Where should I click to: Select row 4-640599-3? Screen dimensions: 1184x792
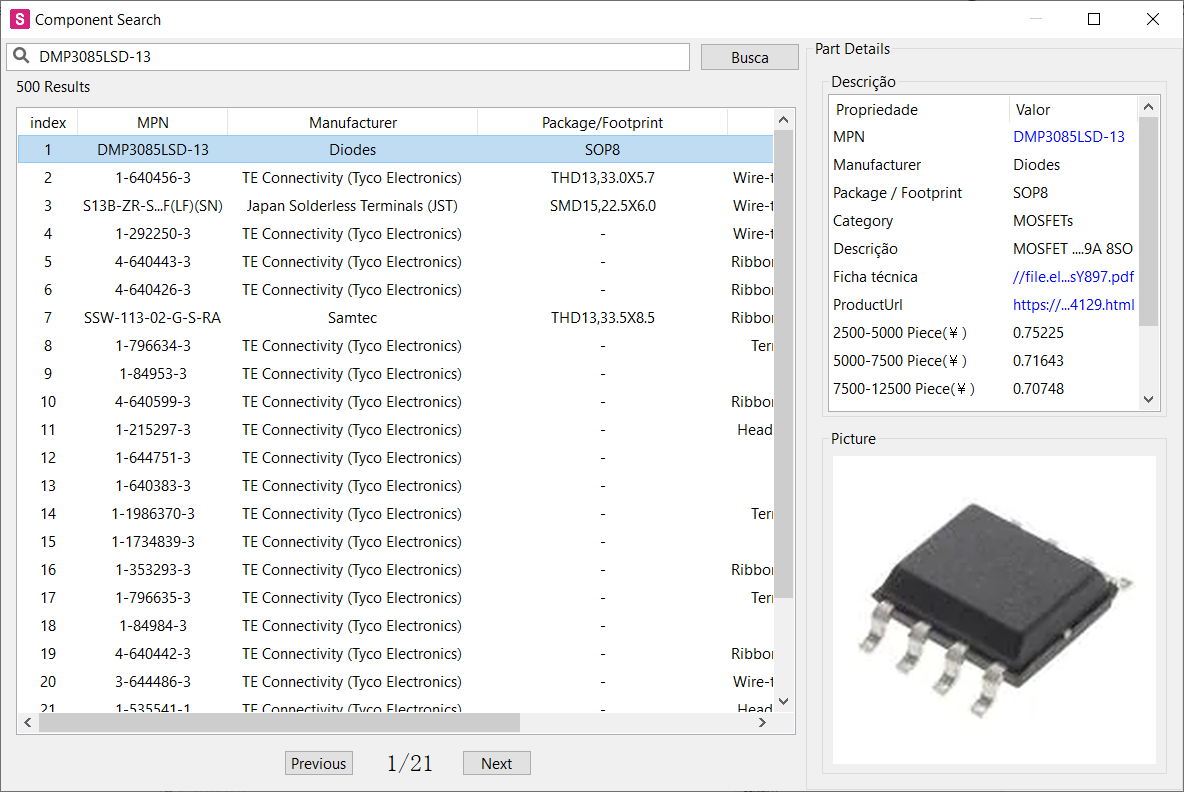coord(396,402)
